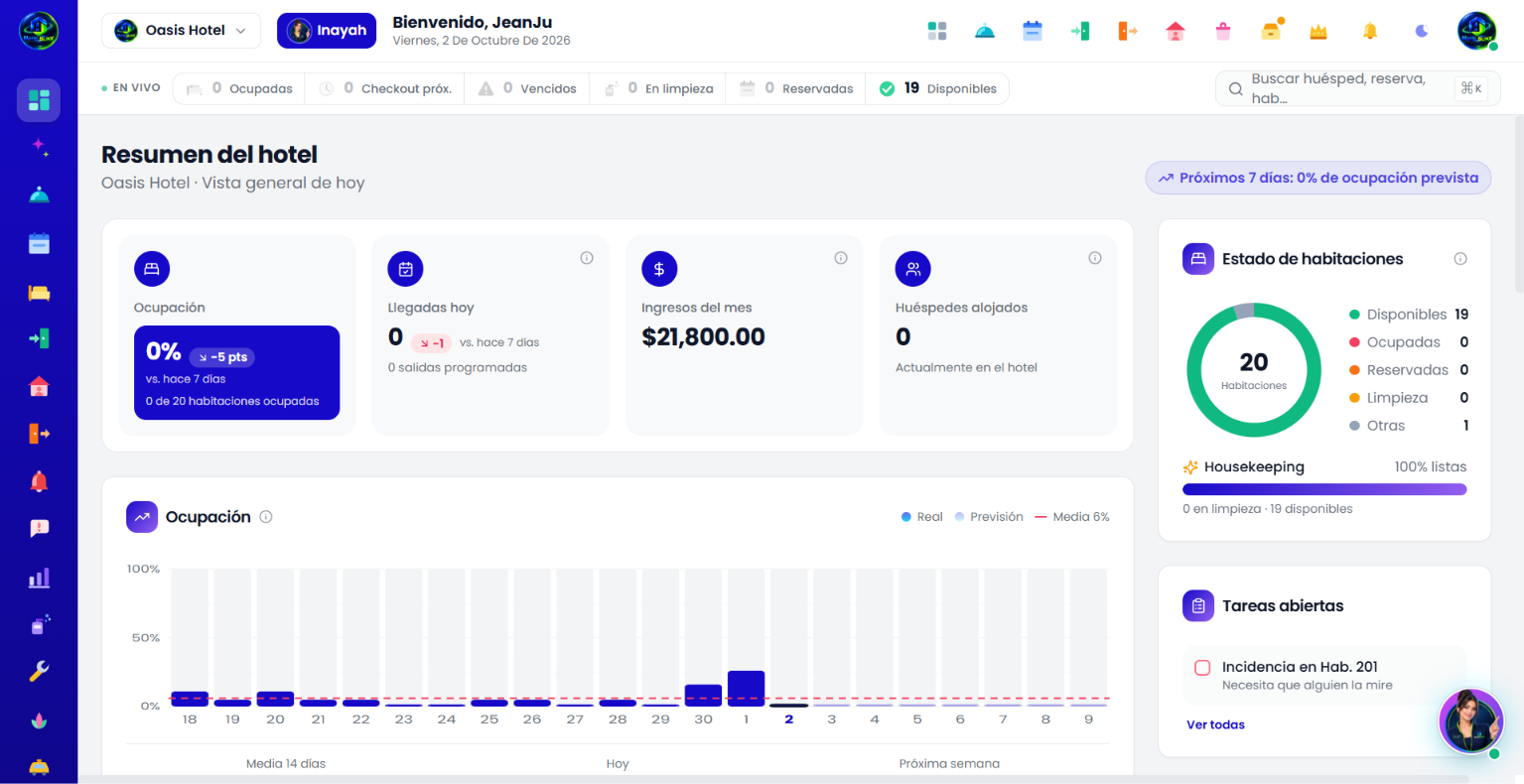Click the info icon next to Ocupación chart title
The width and height of the screenshot is (1524, 784).
pyautogui.click(x=266, y=517)
